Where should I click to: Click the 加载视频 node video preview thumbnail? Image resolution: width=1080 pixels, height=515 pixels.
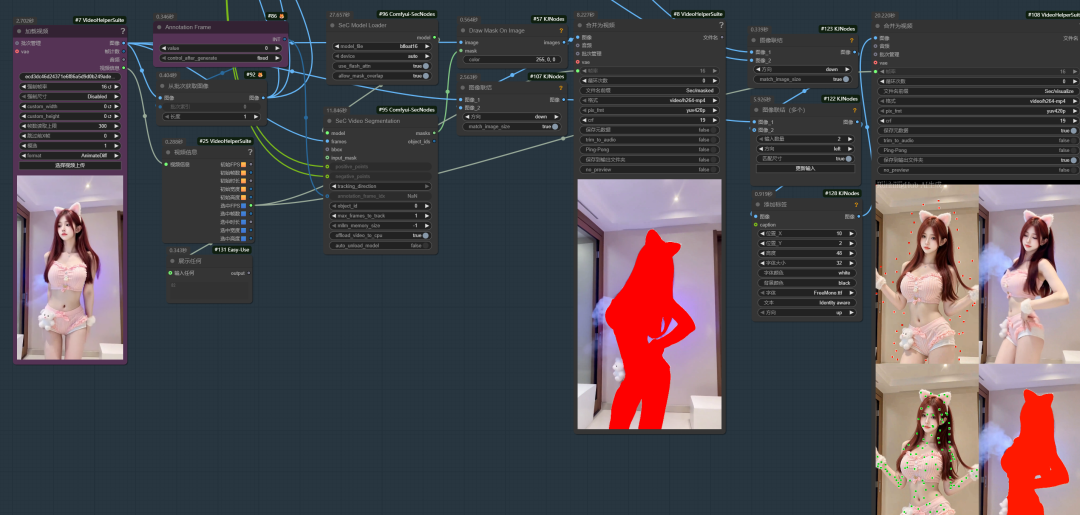coord(70,267)
